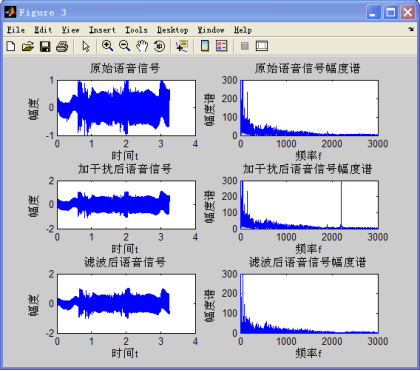Image resolution: width=420 pixels, height=371 pixels.
Task: Click the 频率f label under the bottom spectrum
Action: click(x=308, y=353)
